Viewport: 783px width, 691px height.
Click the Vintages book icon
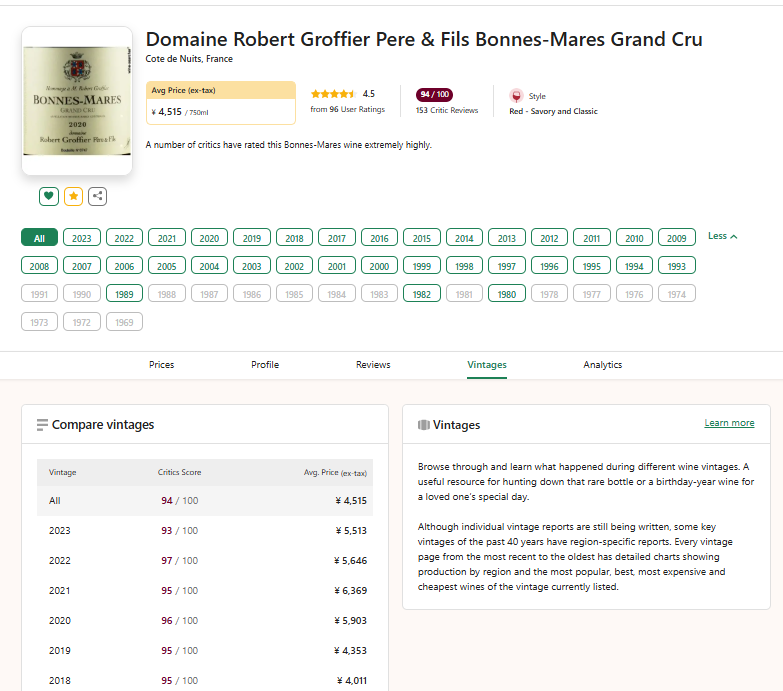[x=423, y=425]
